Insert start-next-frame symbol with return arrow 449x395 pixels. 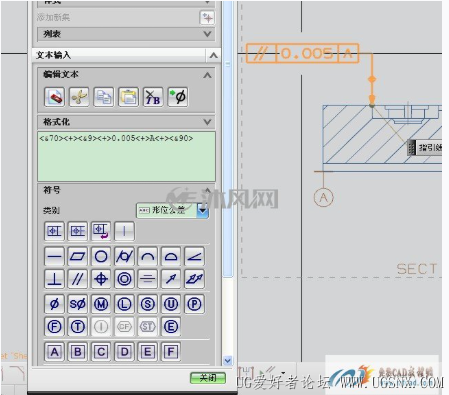pyautogui.click(x=101, y=231)
